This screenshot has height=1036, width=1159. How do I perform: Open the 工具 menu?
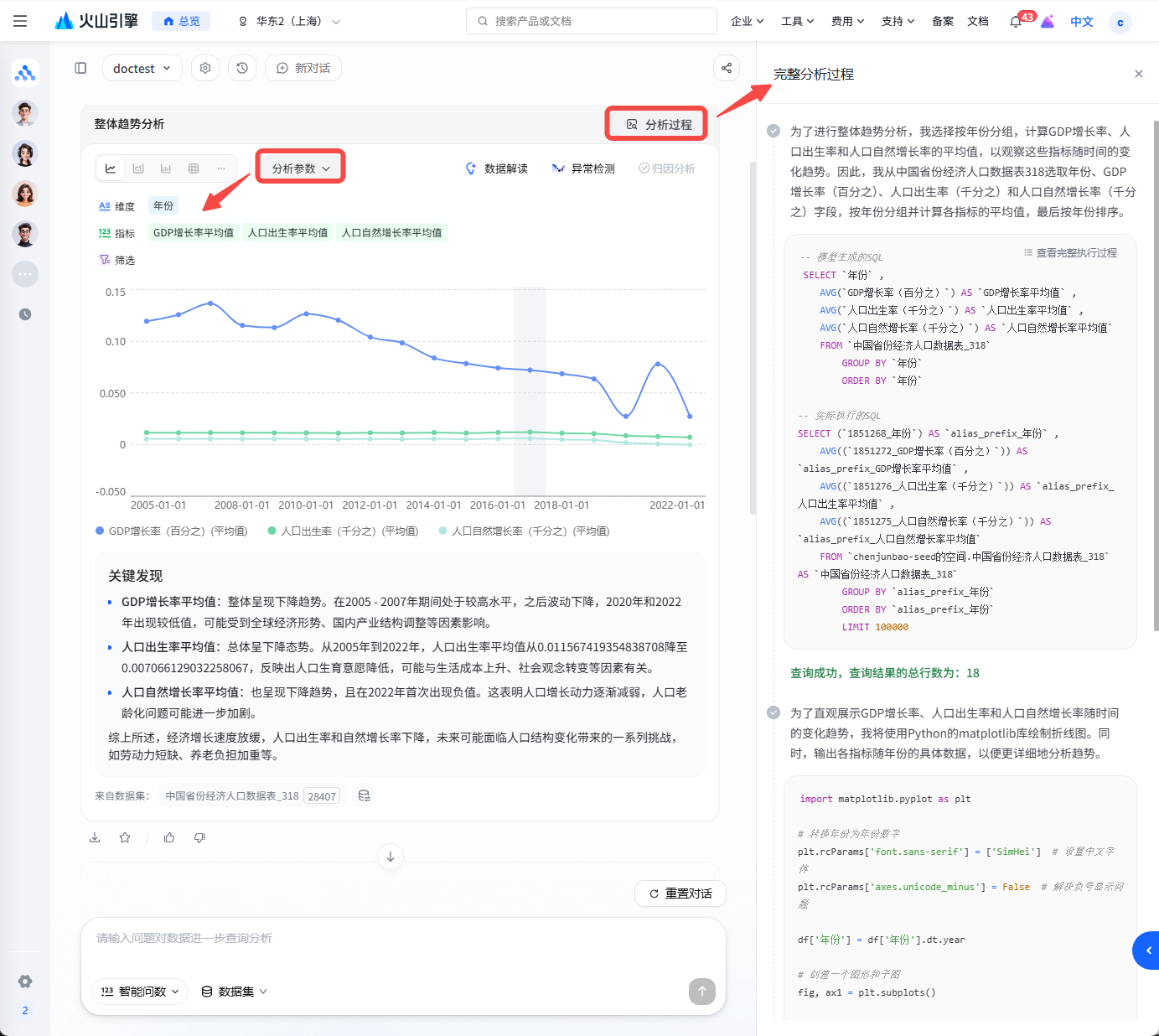[798, 21]
